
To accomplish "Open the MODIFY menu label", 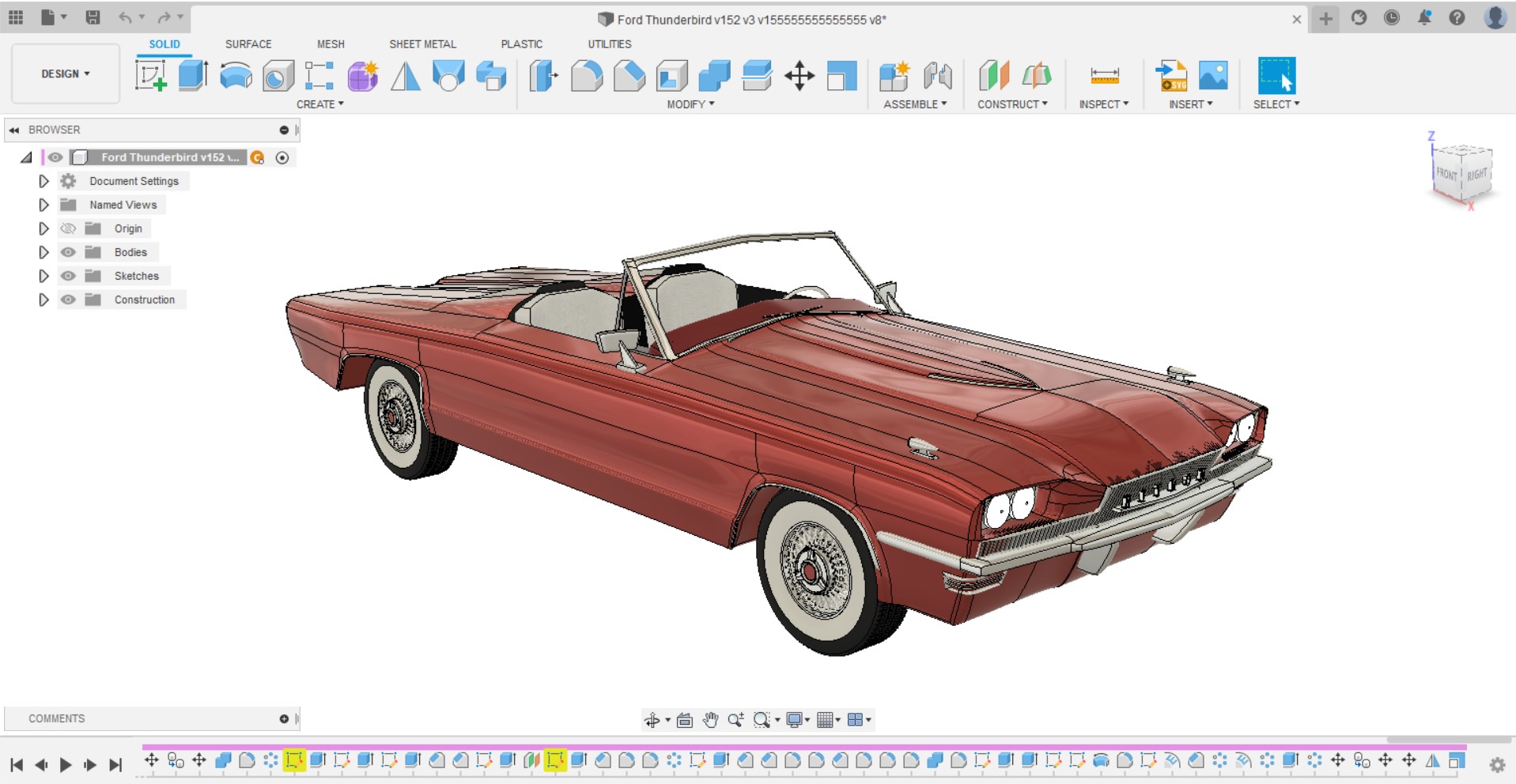I will coord(690,104).
